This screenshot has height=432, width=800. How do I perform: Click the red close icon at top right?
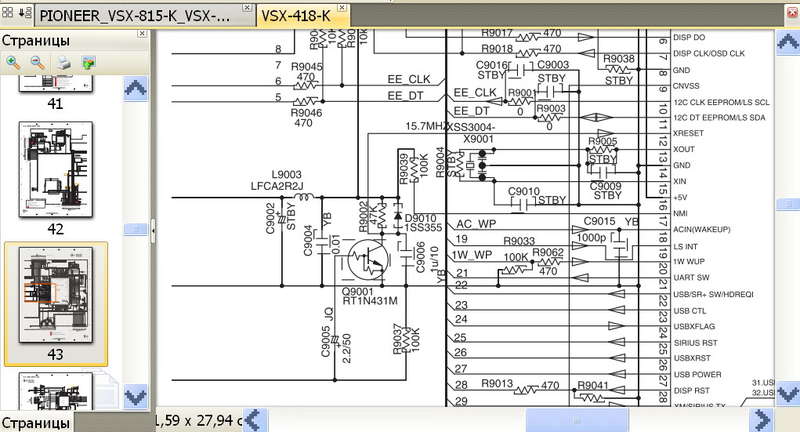click(793, 14)
